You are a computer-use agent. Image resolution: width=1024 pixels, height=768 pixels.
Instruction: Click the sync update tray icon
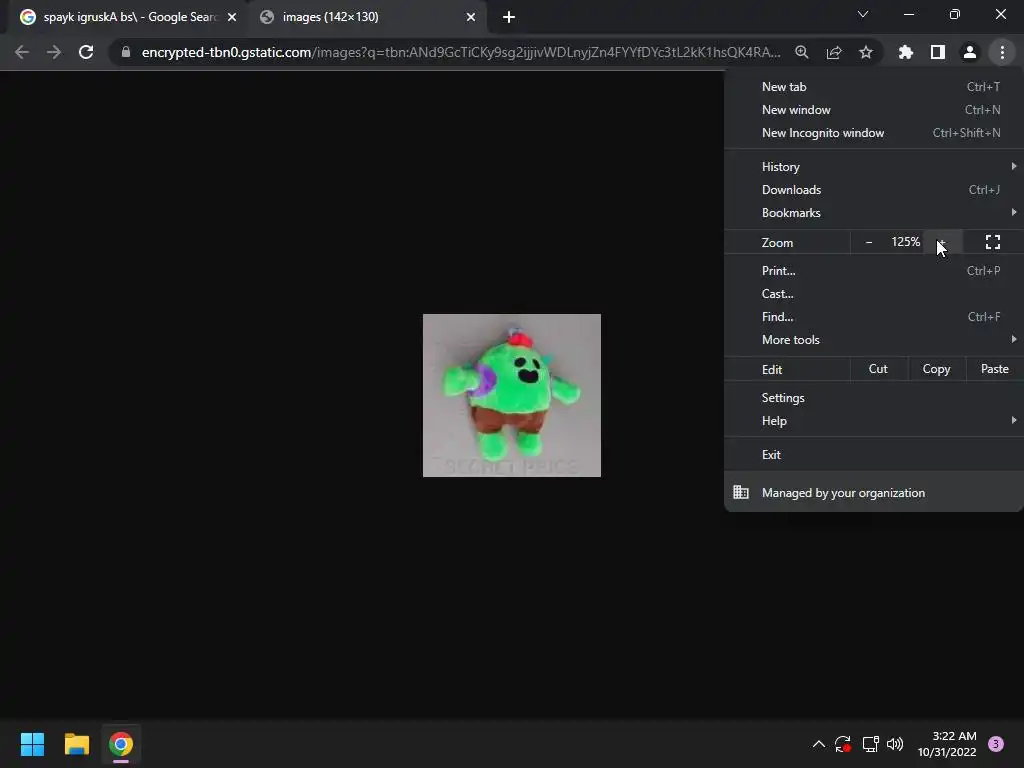843,744
